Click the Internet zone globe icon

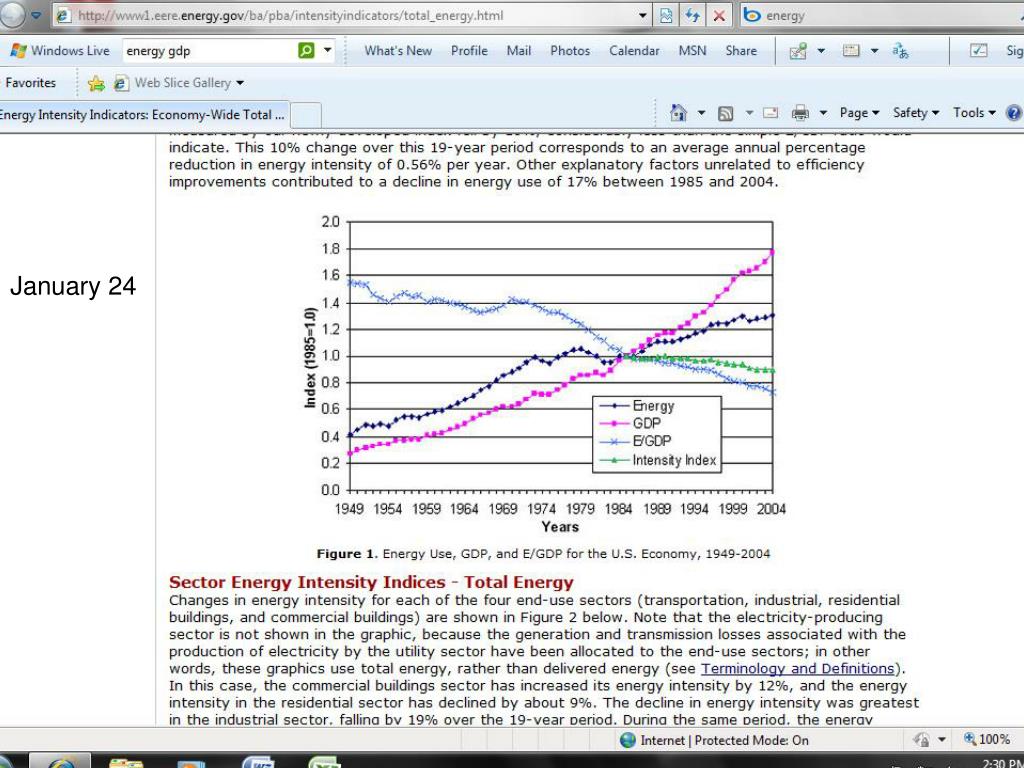coord(628,740)
